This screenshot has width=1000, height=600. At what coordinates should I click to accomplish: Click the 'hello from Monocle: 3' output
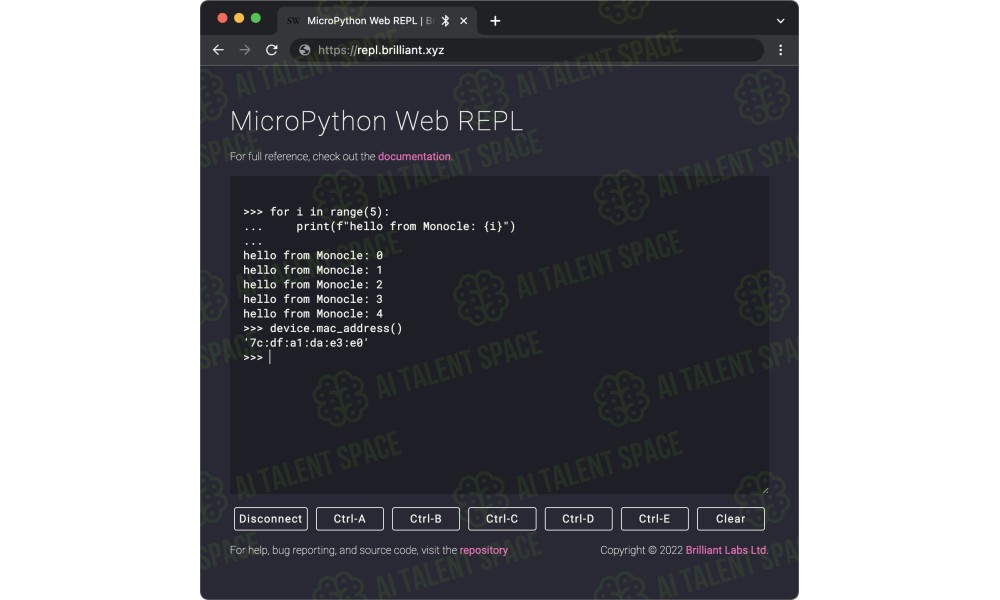pos(313,299)
